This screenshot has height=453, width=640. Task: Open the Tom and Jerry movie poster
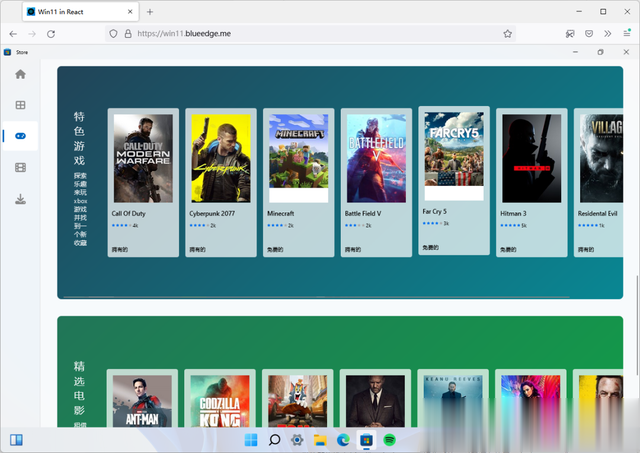(298, 401)
